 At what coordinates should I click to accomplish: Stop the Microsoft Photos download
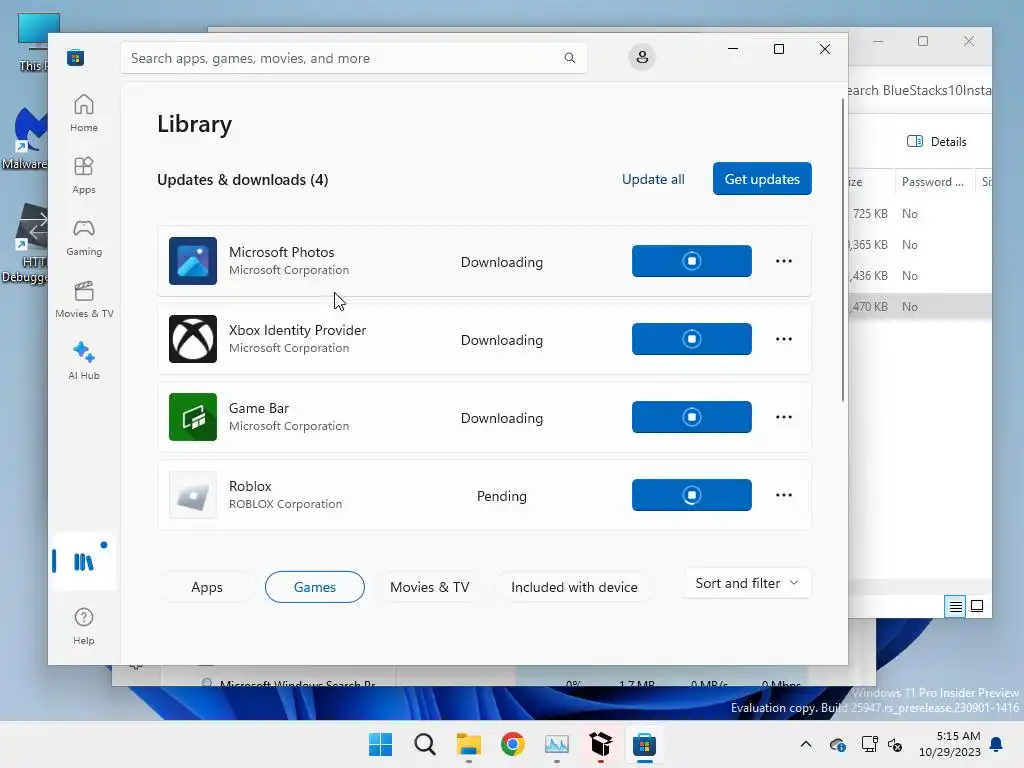(x=692, y=261)
